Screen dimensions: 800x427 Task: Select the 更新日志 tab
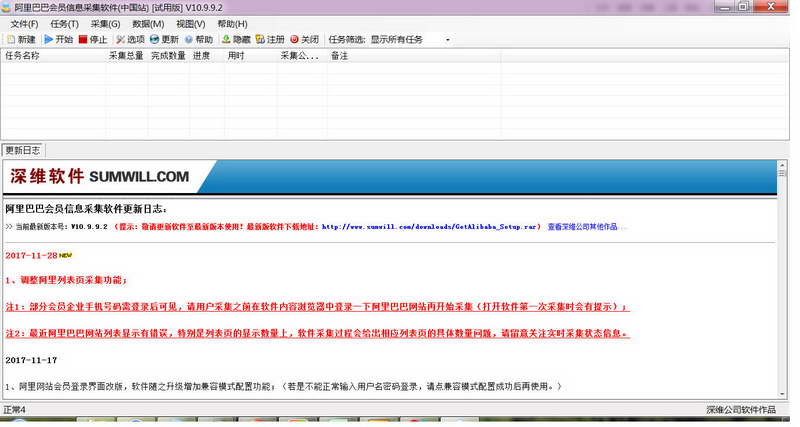pos(23,150)
